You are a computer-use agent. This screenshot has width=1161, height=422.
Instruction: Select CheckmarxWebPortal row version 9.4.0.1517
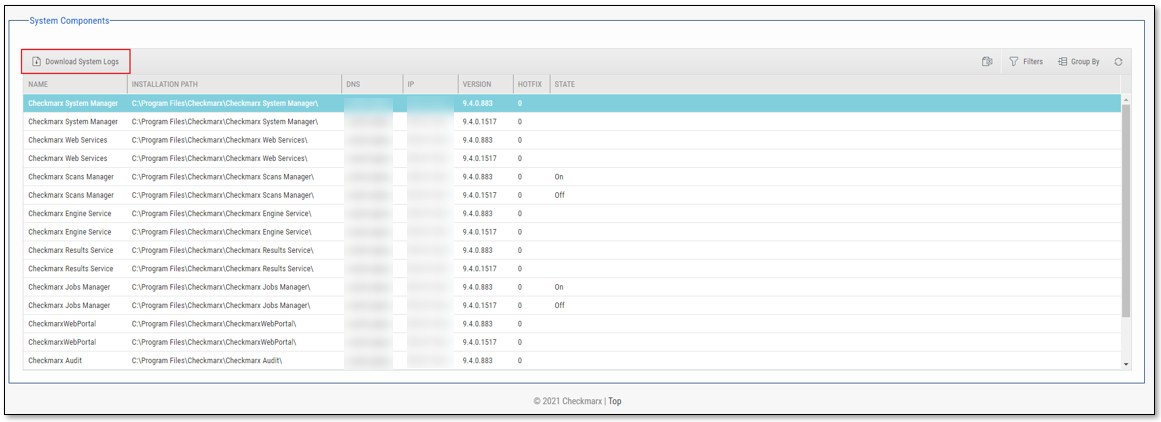pyautogui.click(x=572, y=342)
